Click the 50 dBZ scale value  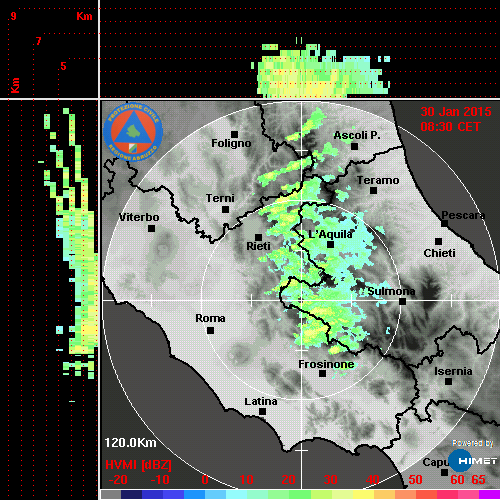(x=415, y=480)
